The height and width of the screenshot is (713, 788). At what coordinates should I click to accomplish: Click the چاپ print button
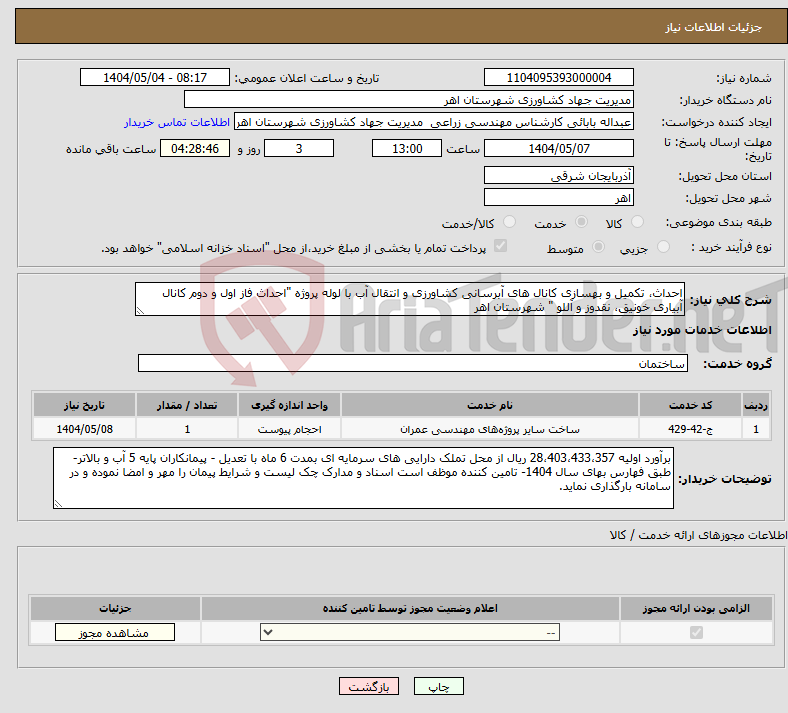coord(439,686)
